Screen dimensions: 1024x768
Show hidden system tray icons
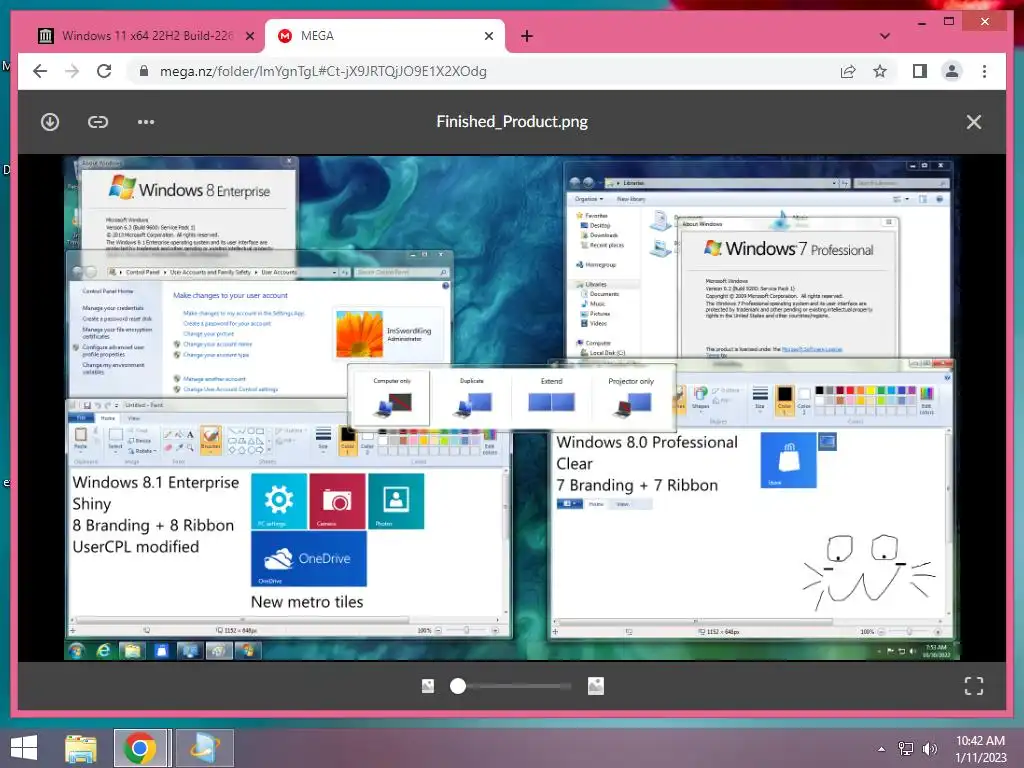tap(882, 749)
